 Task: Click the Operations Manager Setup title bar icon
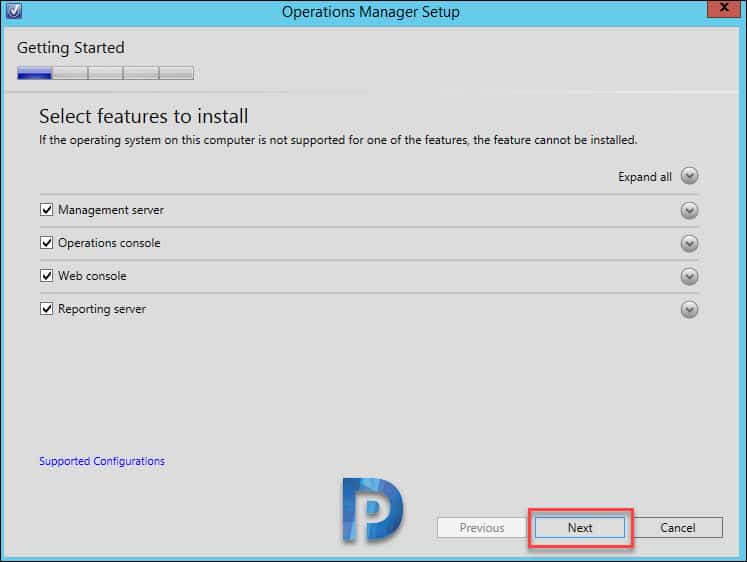13,10
